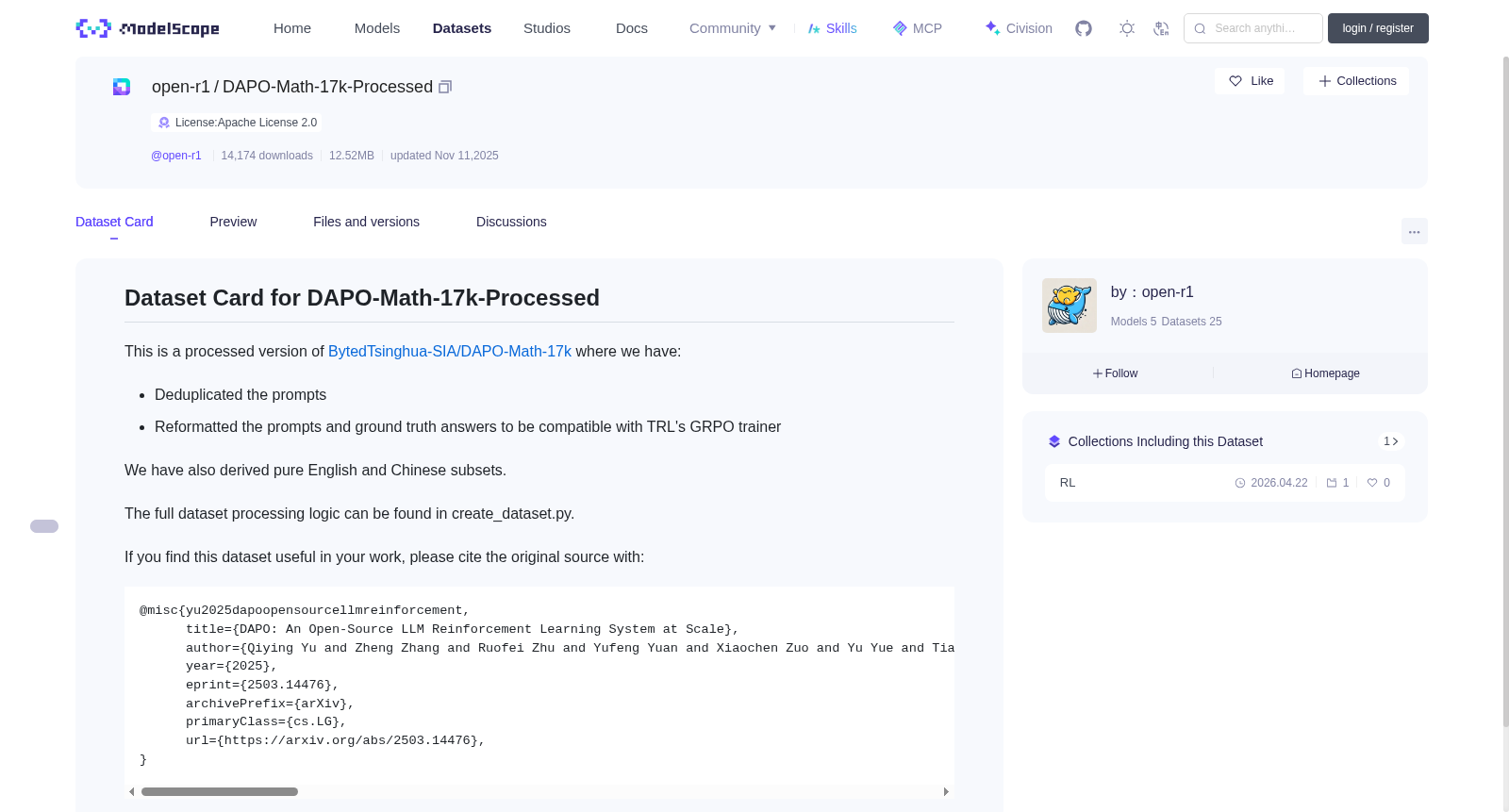Open the @open-r1 profile link
The height and width of the screenshot is (812, 1509).
coord(176,156)
